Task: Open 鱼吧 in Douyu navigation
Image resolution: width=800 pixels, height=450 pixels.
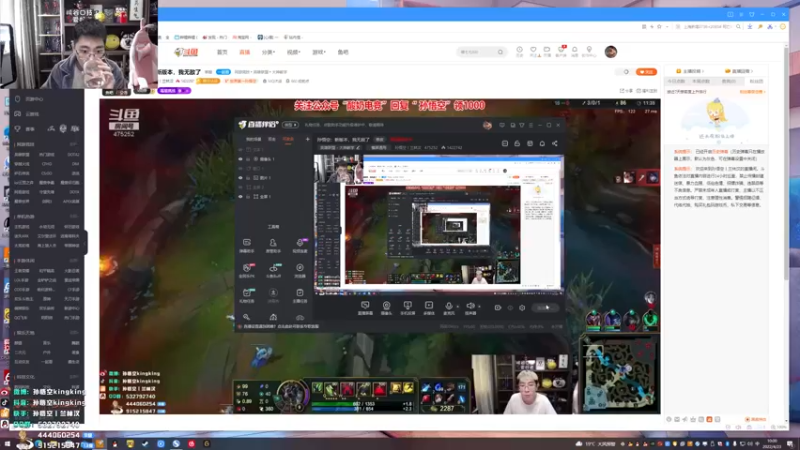Action: [343, 52]
